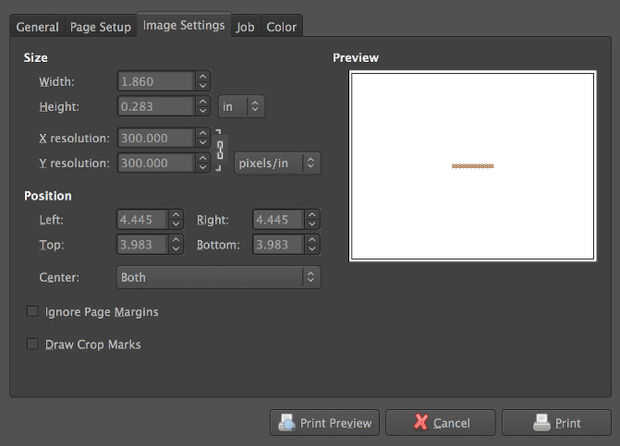Open the Color tab
The height and width of the screenshot is (446, 620).
point(281,27)
